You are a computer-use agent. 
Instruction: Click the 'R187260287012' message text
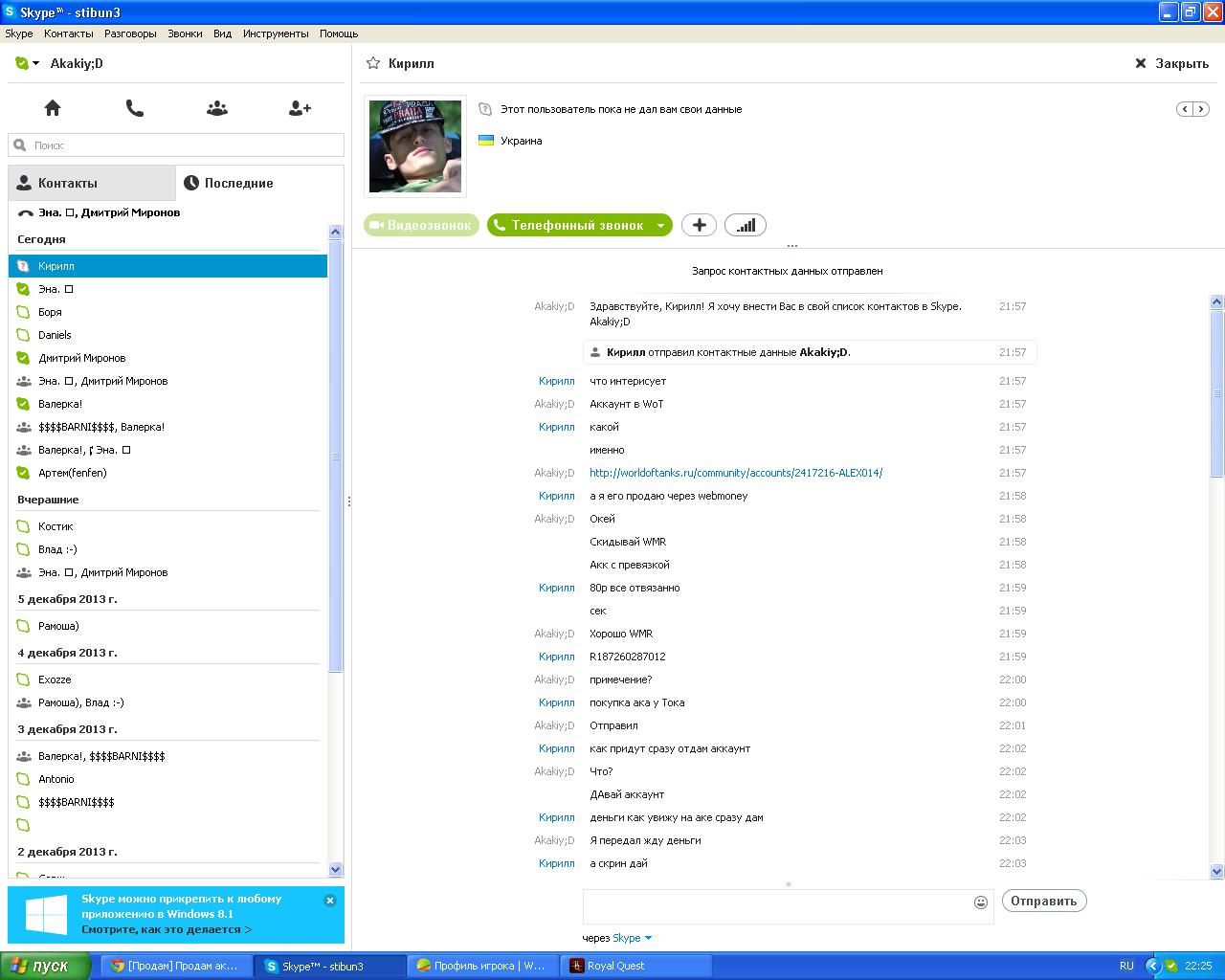[x=628, y=657]
